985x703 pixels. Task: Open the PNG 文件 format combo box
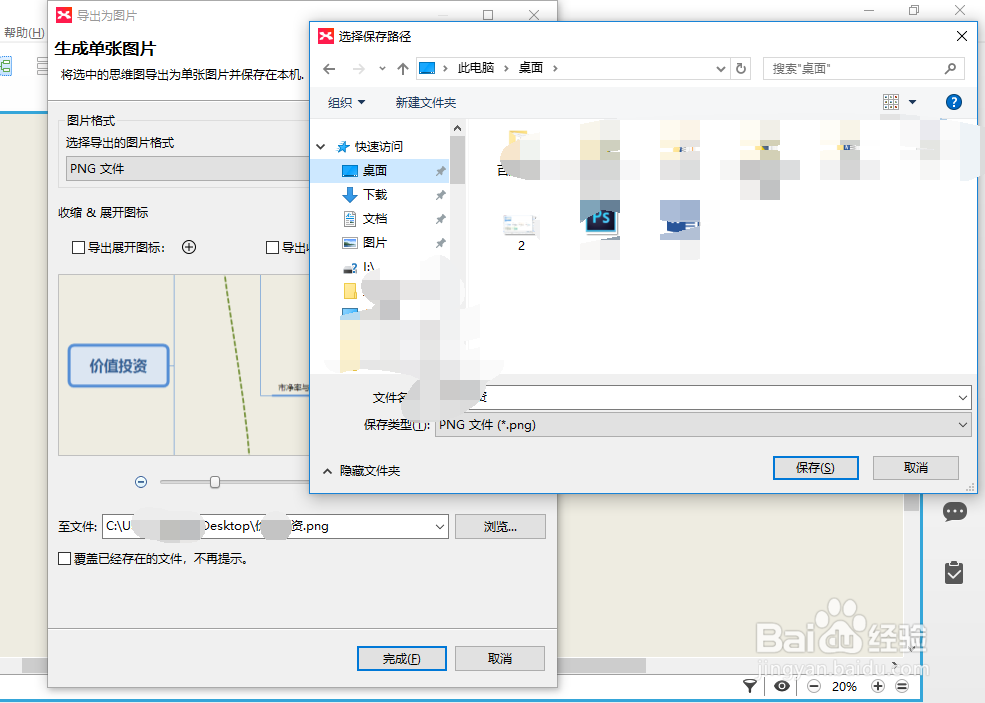click(x=187, y=168)
